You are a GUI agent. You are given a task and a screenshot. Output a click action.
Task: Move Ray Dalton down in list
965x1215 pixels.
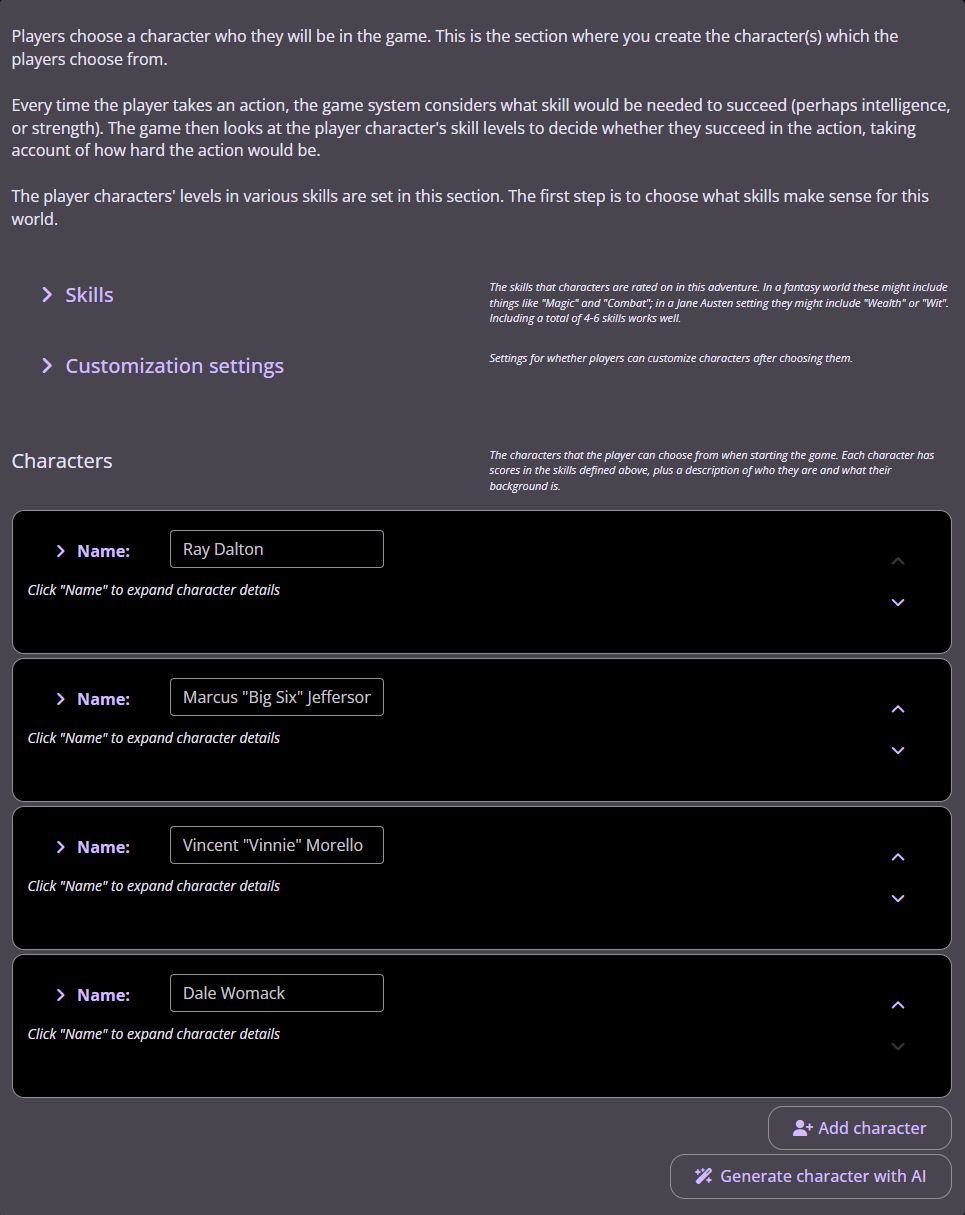897,603
